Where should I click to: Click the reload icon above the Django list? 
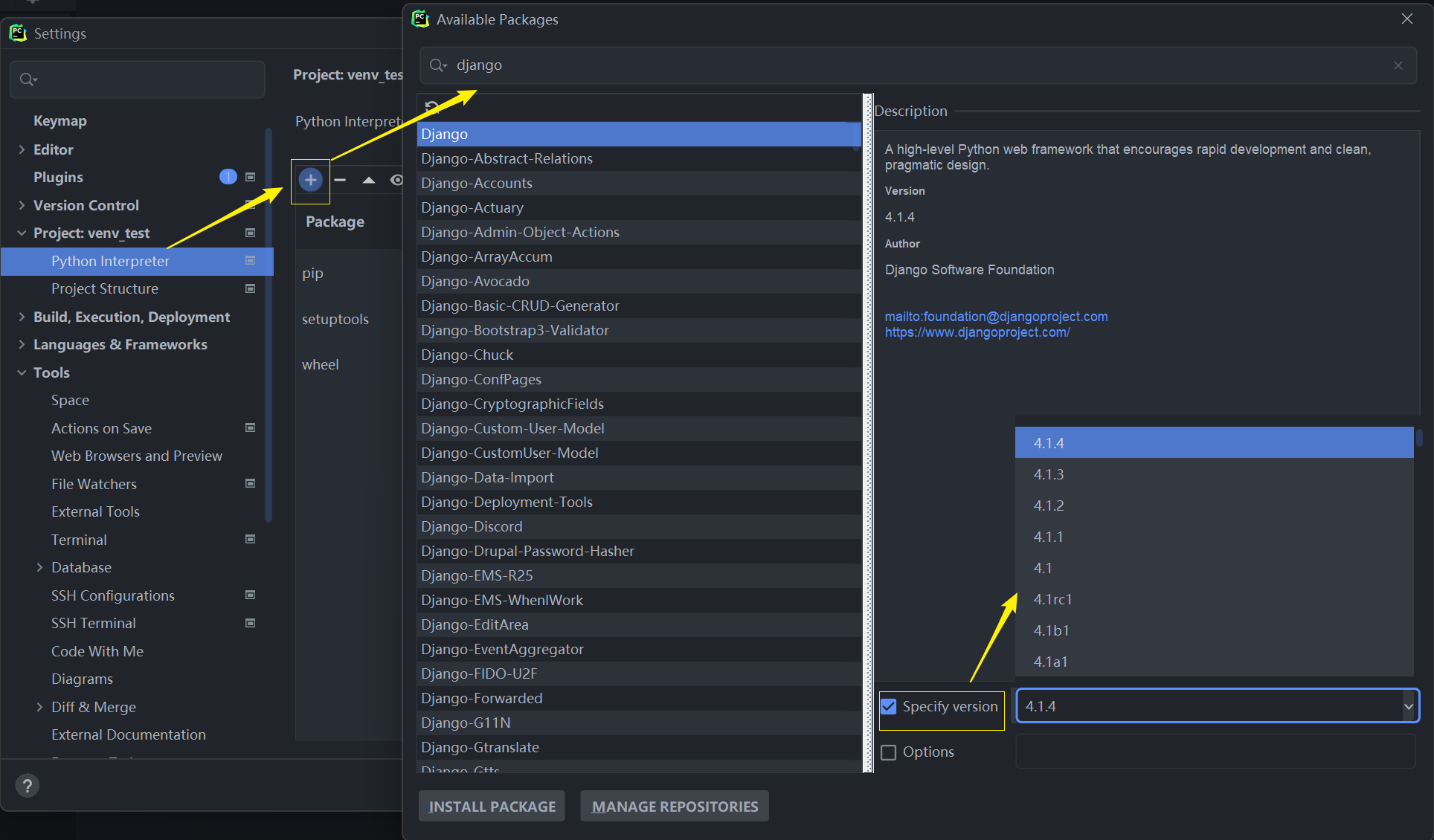coord(431,108)
